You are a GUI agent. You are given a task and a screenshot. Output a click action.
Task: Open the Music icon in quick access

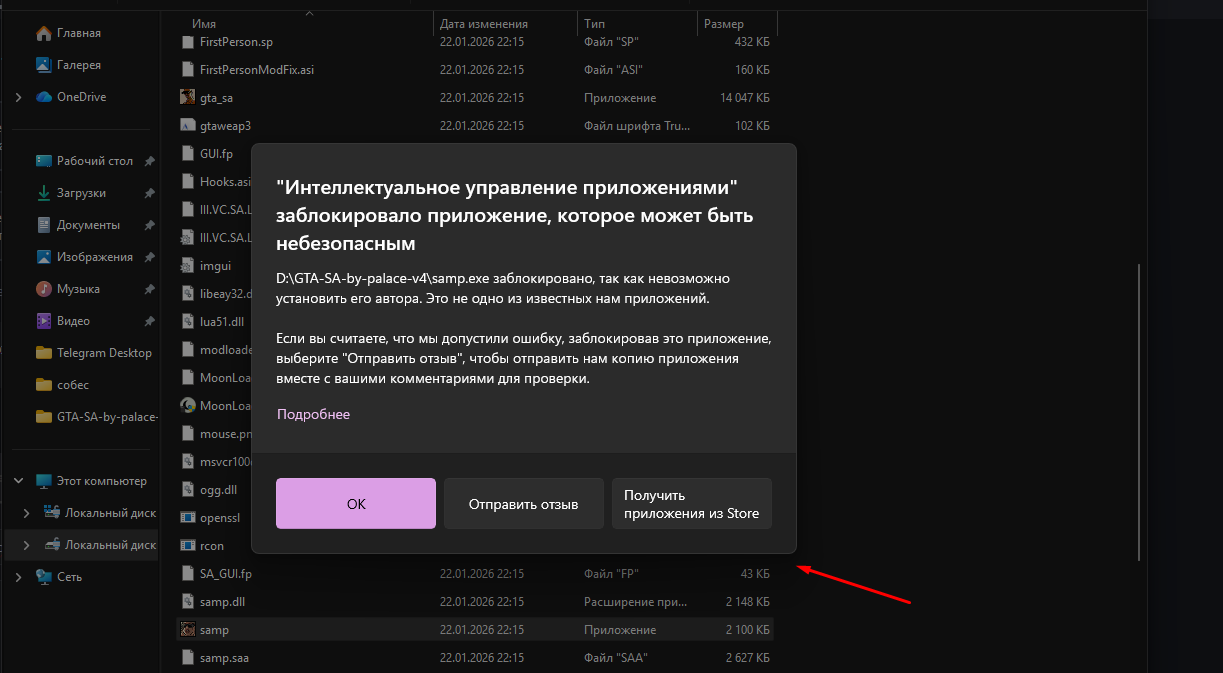pyautogui.click(x=44, y=289)
